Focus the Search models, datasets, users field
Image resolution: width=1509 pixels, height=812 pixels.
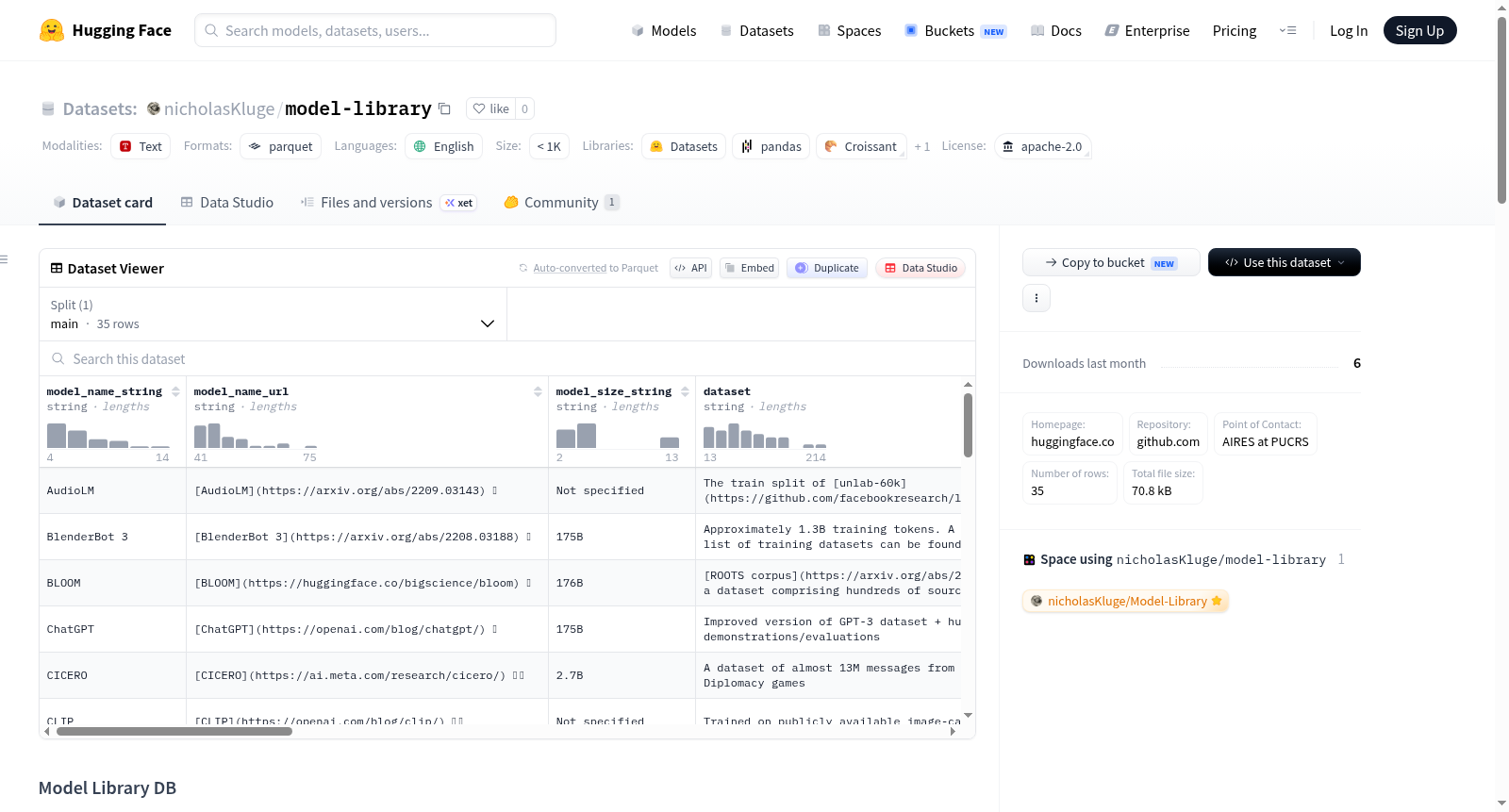pyautogui.click(x=375, y=30)
